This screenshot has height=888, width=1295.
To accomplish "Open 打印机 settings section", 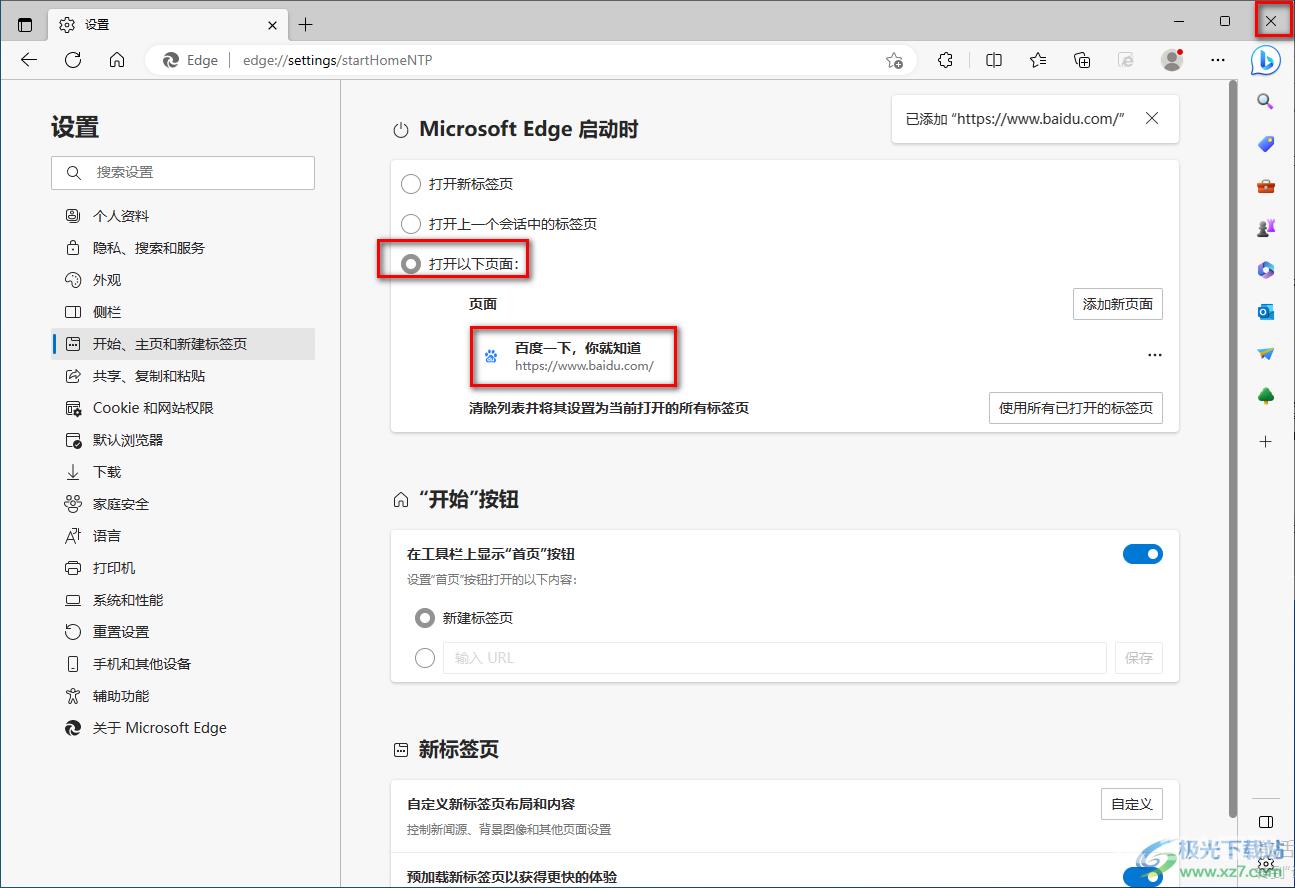I will click(183, 568).
